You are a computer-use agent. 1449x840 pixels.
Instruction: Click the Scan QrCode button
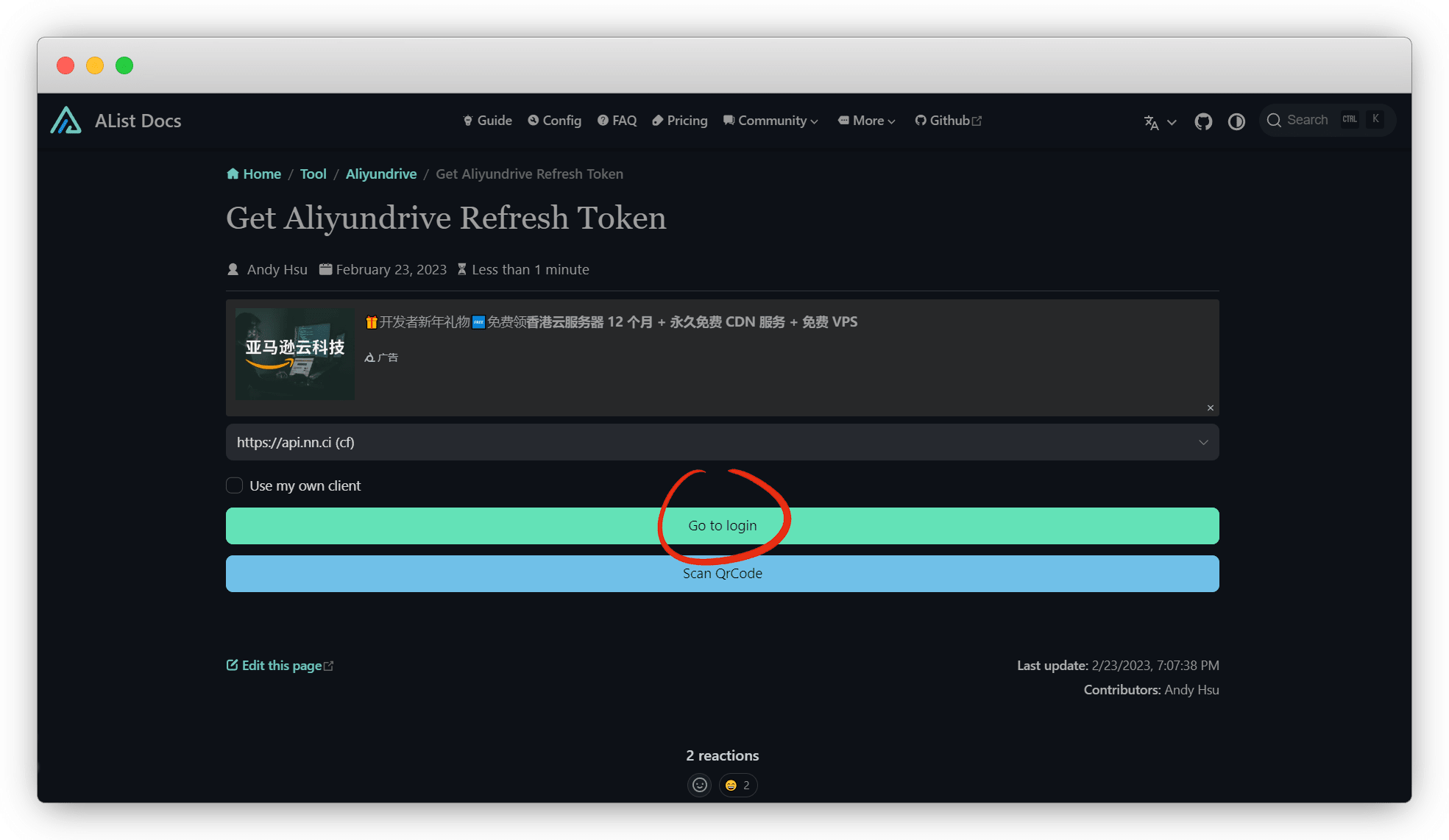(x=722, y=574)
